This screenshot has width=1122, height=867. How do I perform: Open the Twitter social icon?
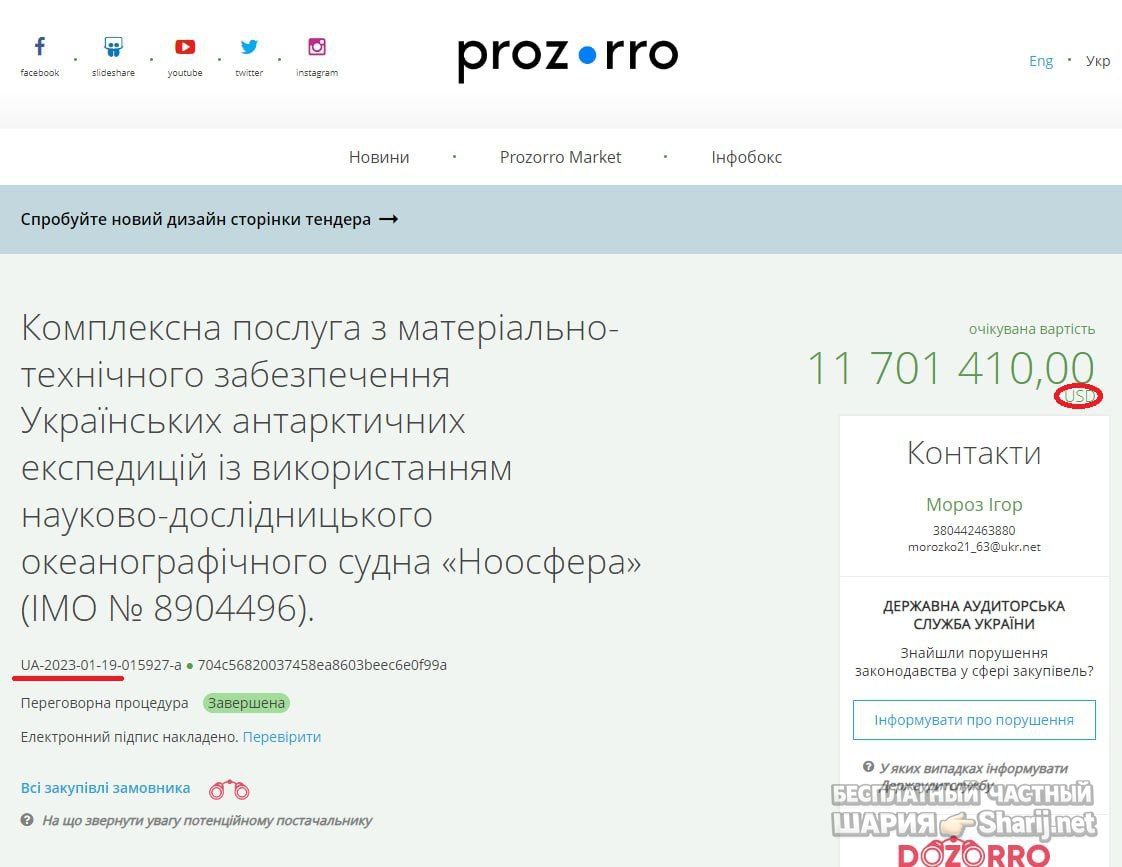click(249, 47)
